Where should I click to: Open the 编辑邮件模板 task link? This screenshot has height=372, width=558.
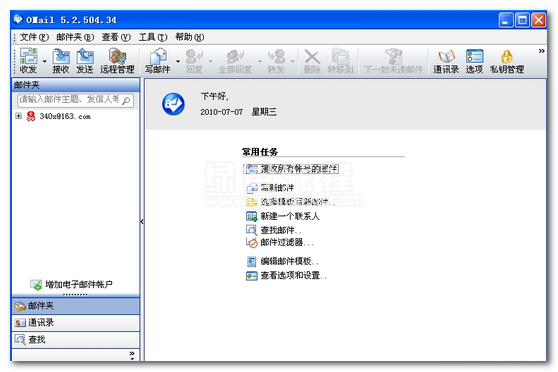(283, 261)
